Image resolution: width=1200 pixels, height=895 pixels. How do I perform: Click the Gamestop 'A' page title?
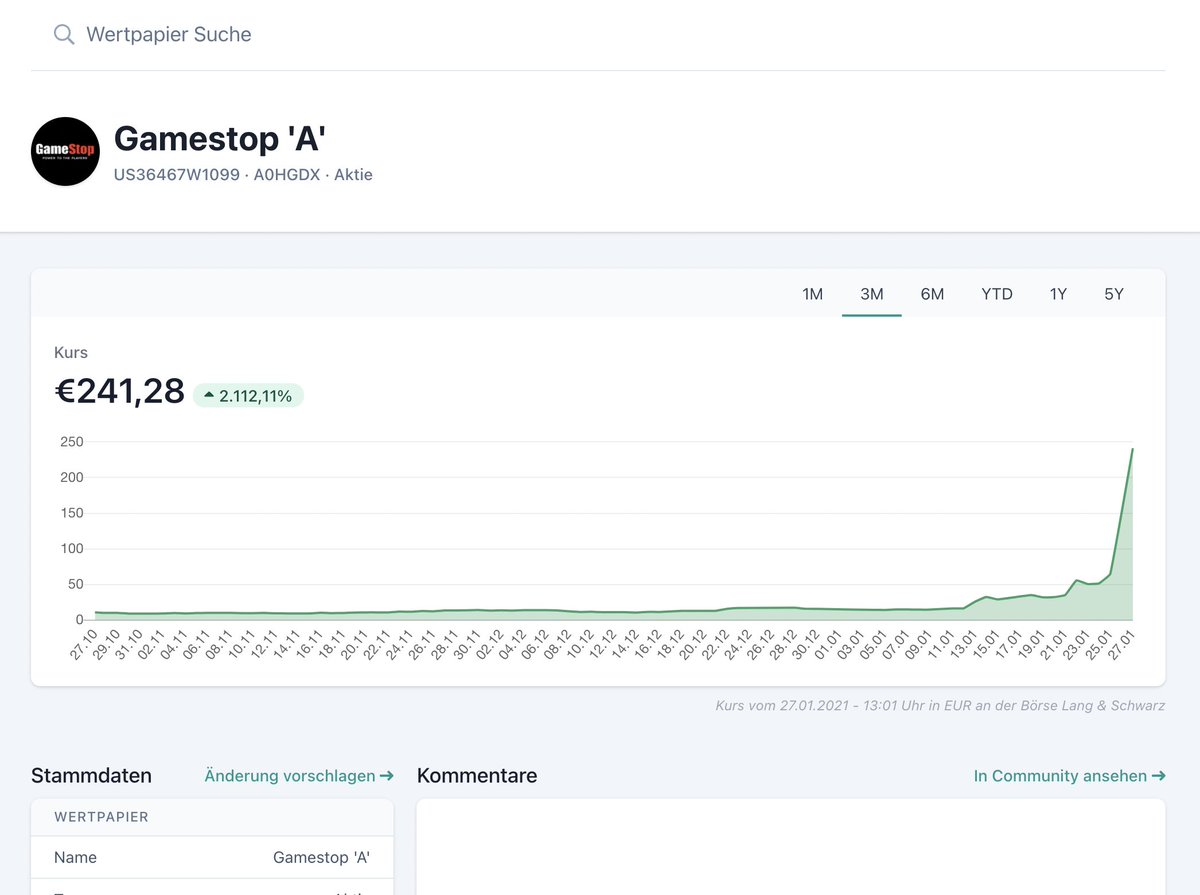[x=218, y=138]
